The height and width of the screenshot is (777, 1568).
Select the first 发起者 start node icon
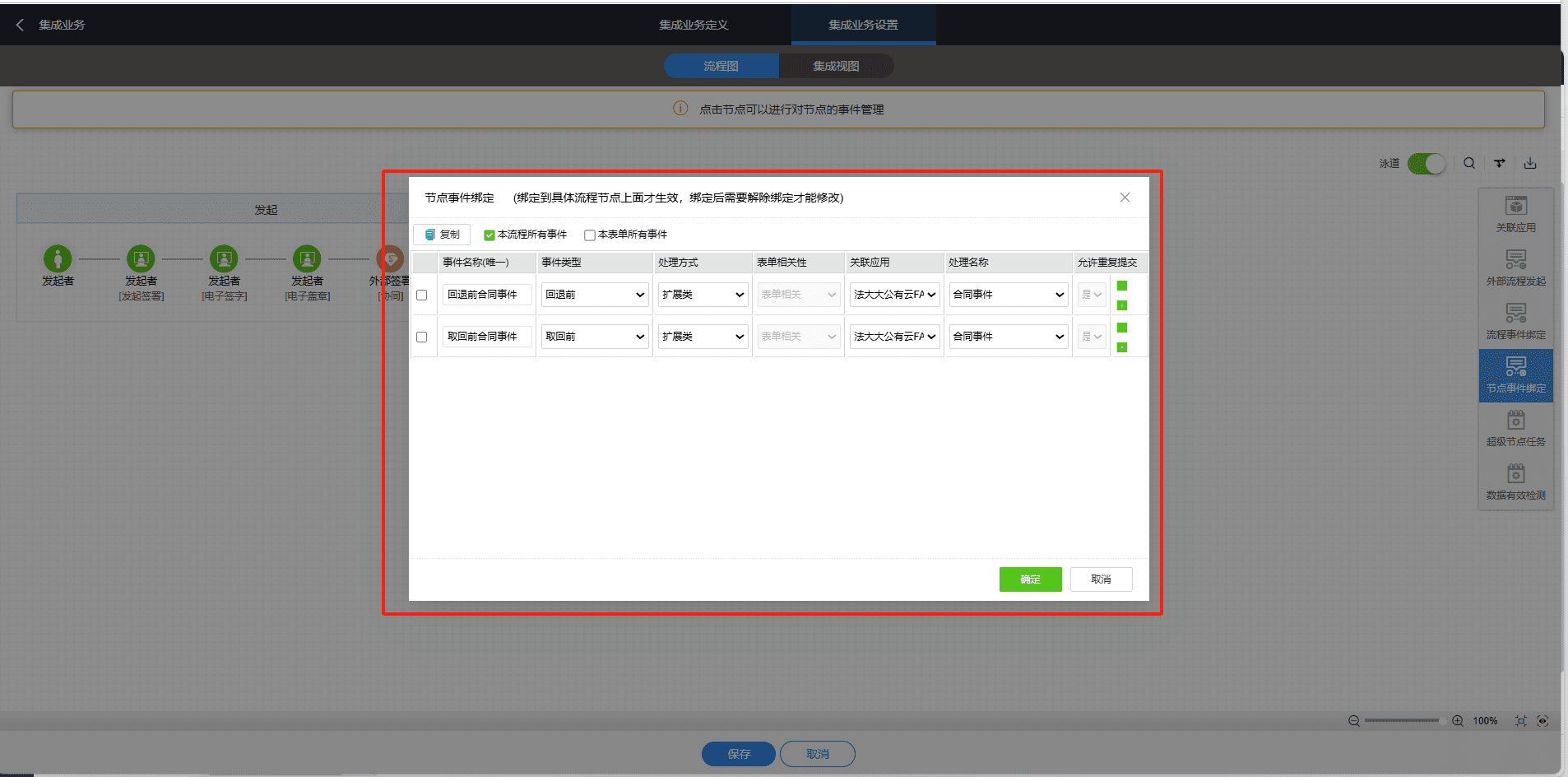[58, 258]
